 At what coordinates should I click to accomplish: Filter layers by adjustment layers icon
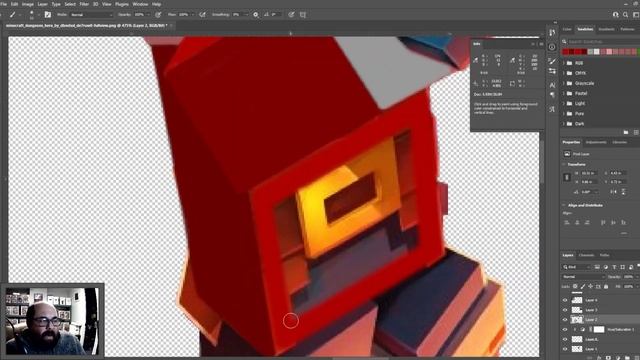click(x=606, y=267)
